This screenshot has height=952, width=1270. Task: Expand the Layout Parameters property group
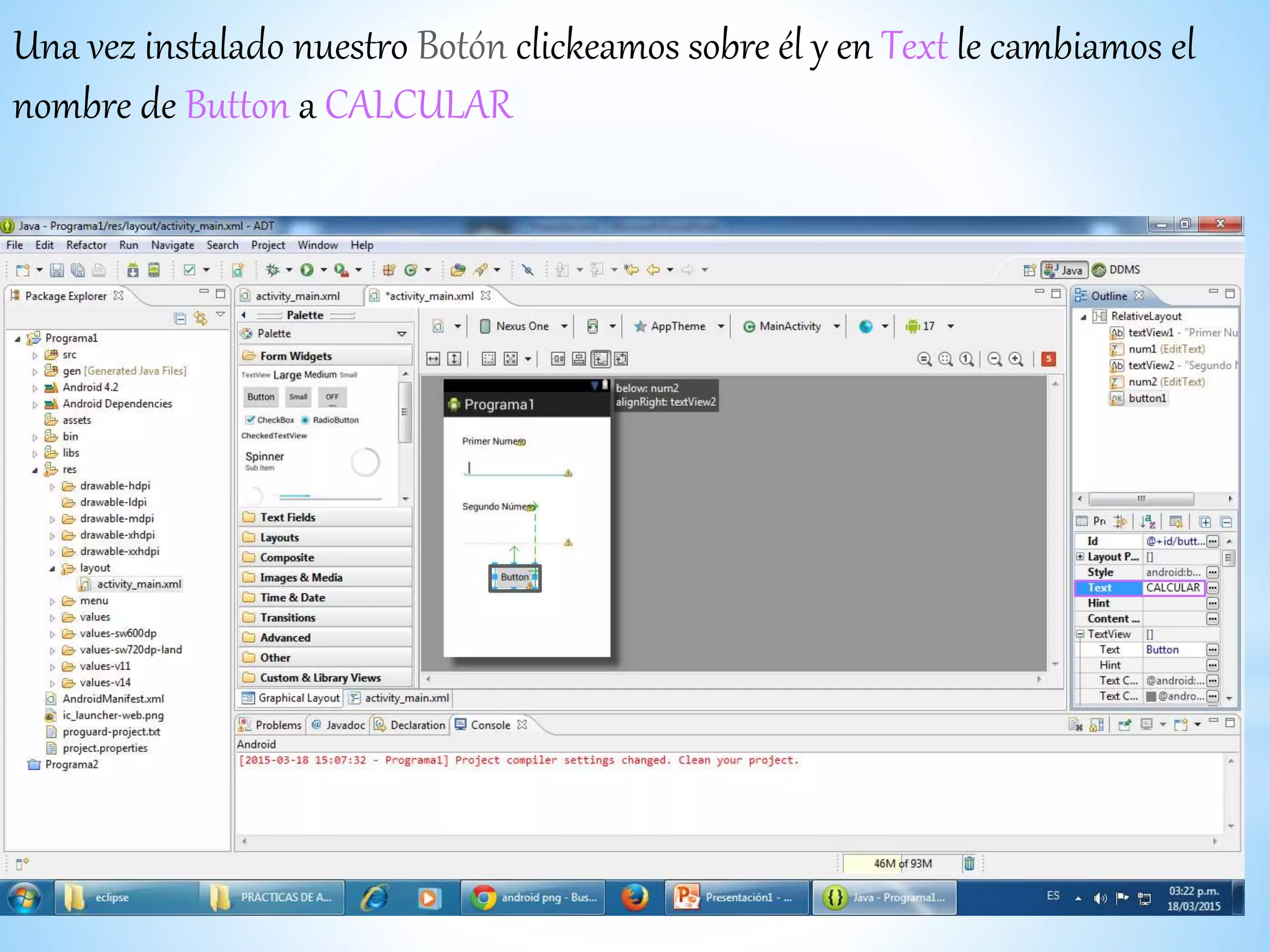pyautogui.click(x=1080, y=557)
